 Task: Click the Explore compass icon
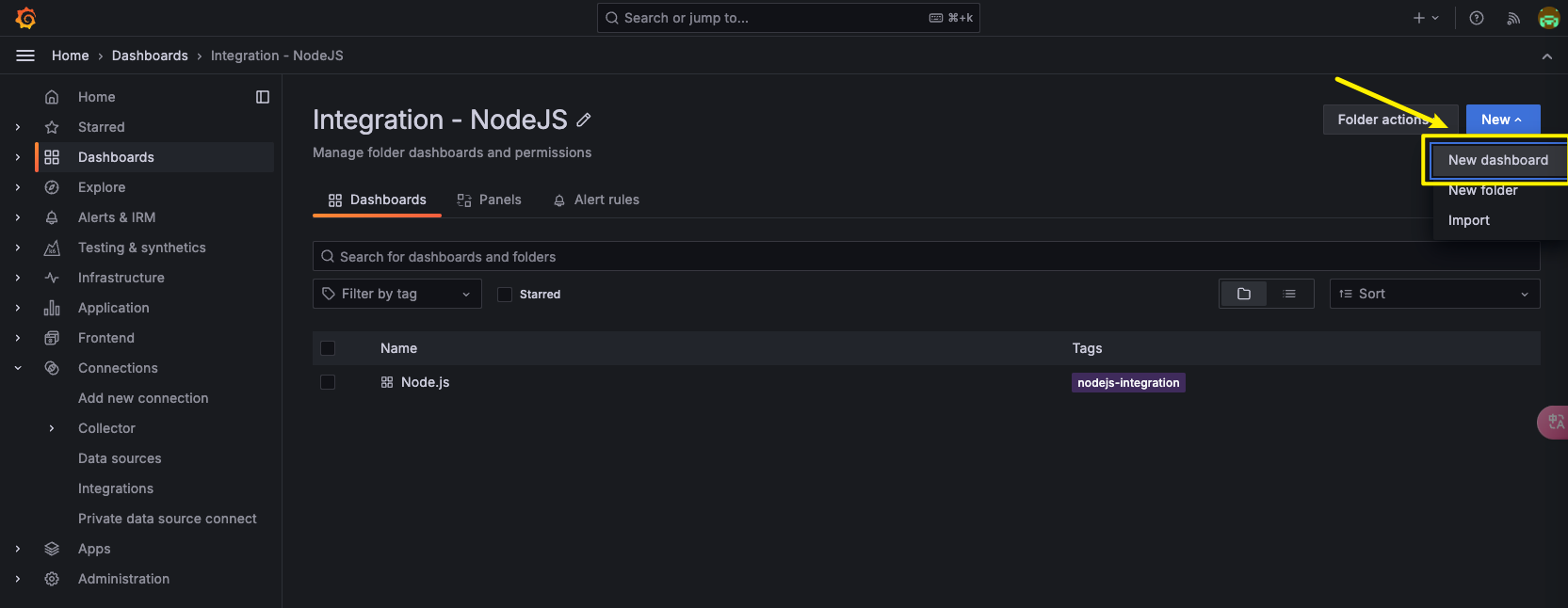coord(52,187)
